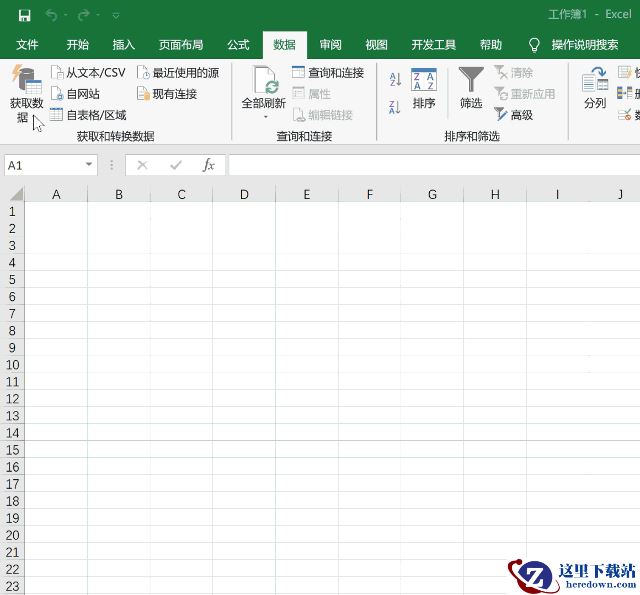Screen dimensions: 640x595
Task: Click the sort ascending A-Z icon
Action: coord(395,79)
